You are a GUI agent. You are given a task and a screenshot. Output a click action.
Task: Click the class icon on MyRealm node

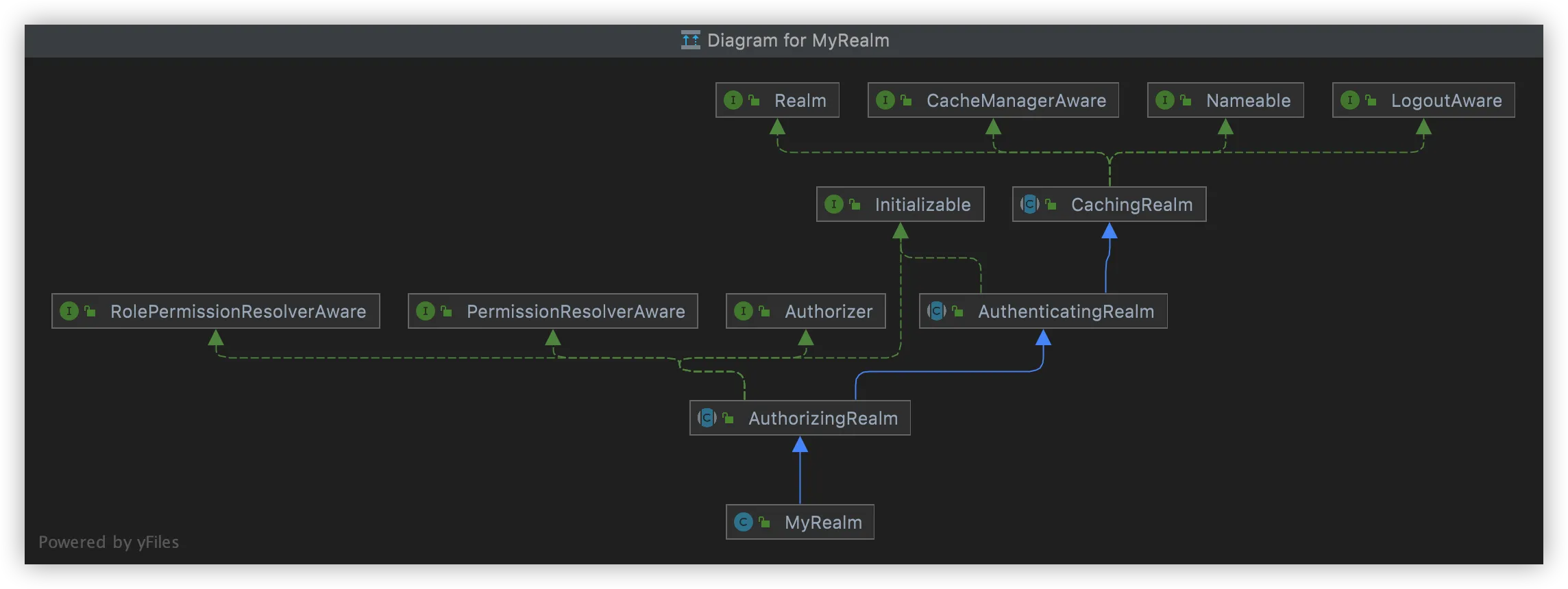point(743,523)
